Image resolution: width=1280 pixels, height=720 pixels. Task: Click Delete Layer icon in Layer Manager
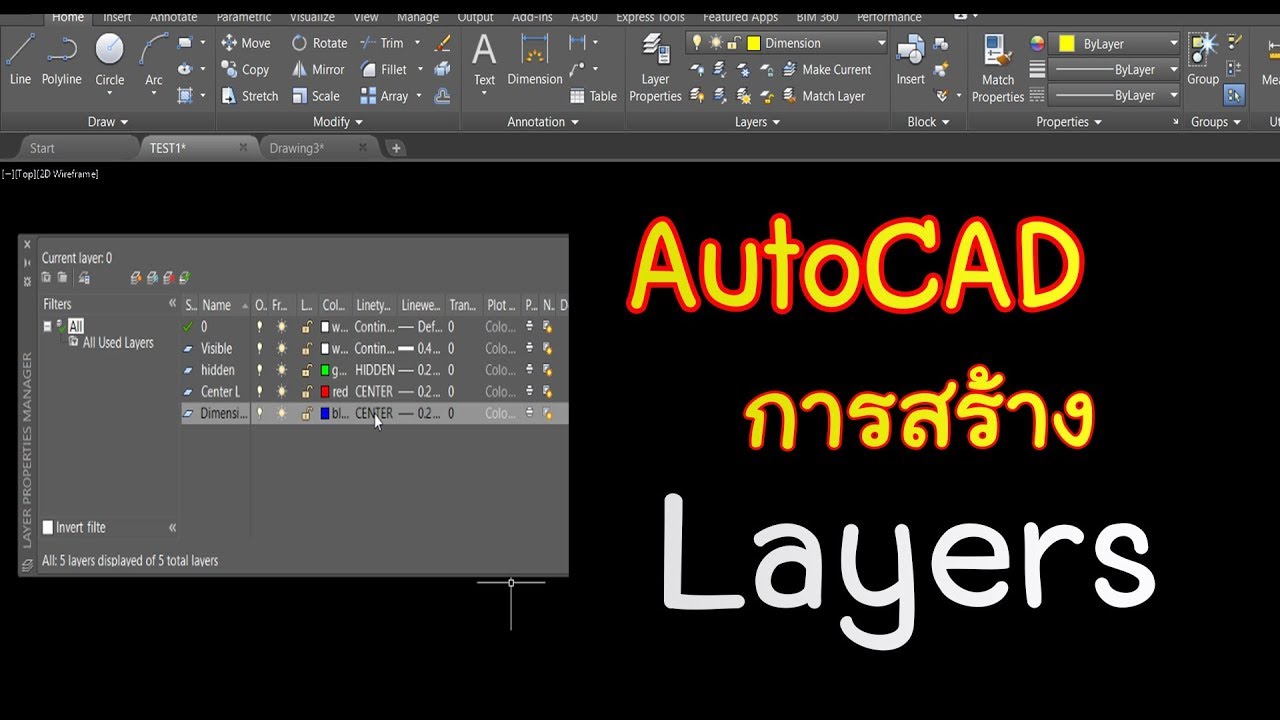(x=168, y=278)
